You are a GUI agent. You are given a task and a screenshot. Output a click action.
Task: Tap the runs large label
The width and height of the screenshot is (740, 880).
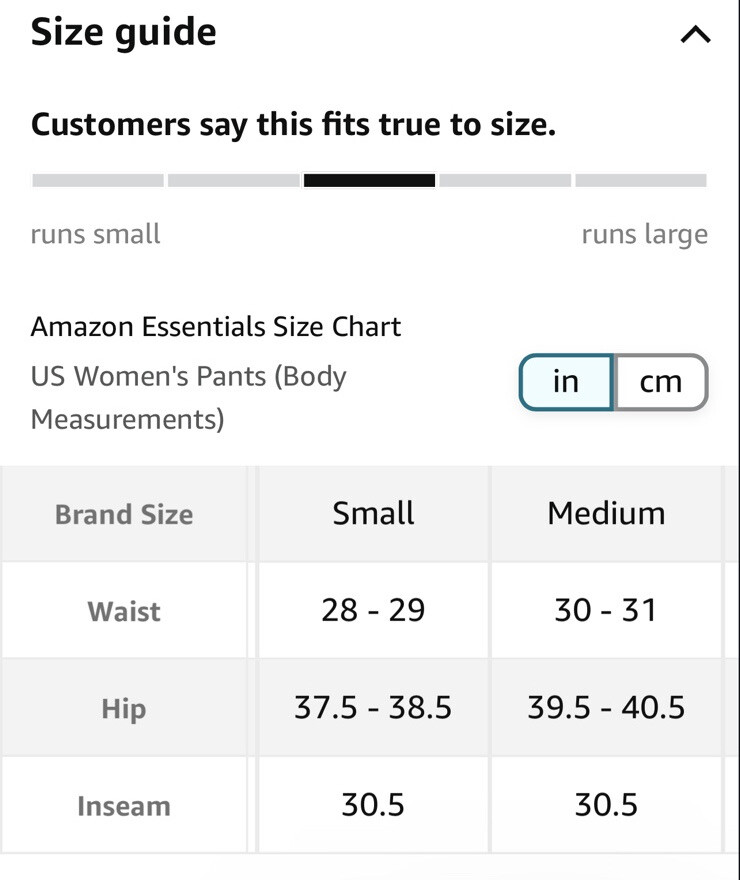tap(644, 235)
